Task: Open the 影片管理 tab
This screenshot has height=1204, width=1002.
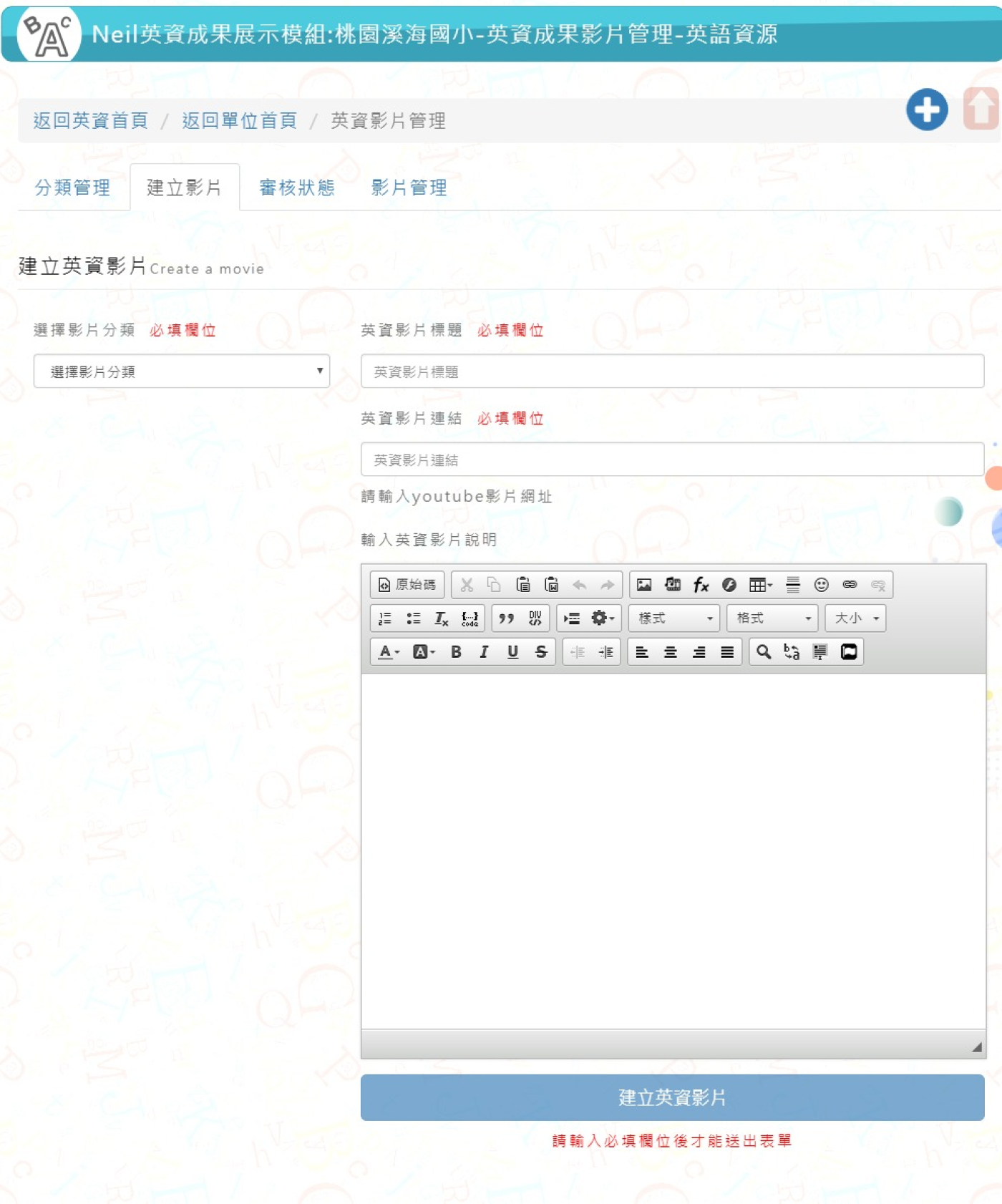Action: (x=409, y=188)
